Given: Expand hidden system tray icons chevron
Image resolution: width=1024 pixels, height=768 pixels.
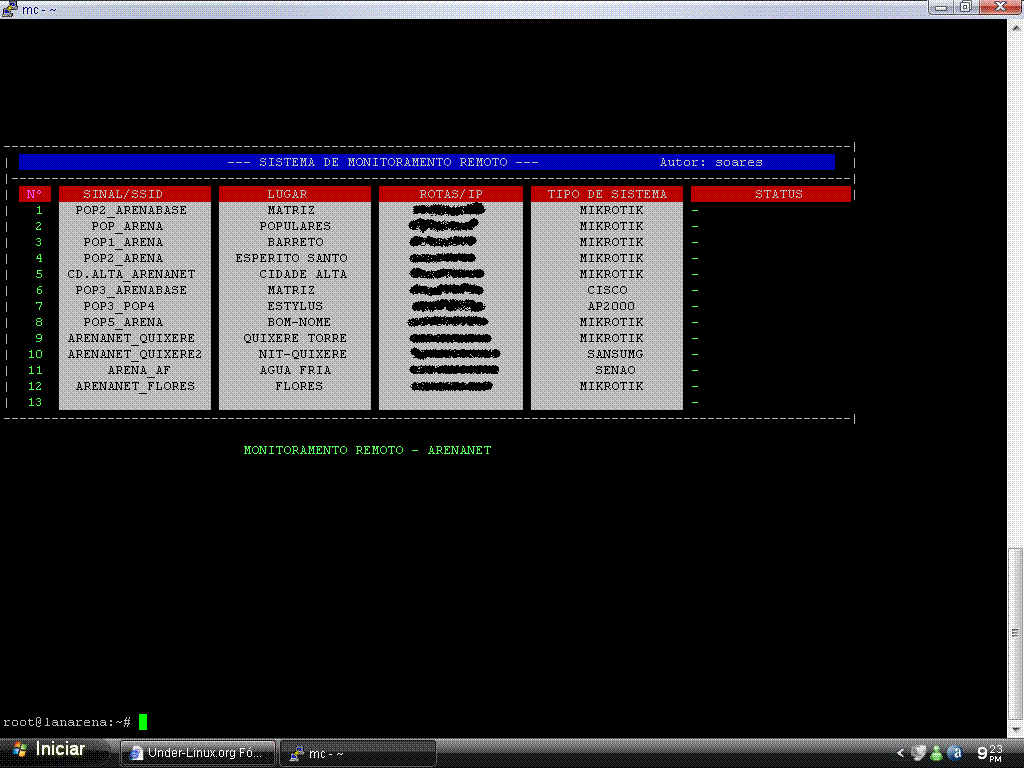Looking at the screenshot, I should (x=900, y=753).
